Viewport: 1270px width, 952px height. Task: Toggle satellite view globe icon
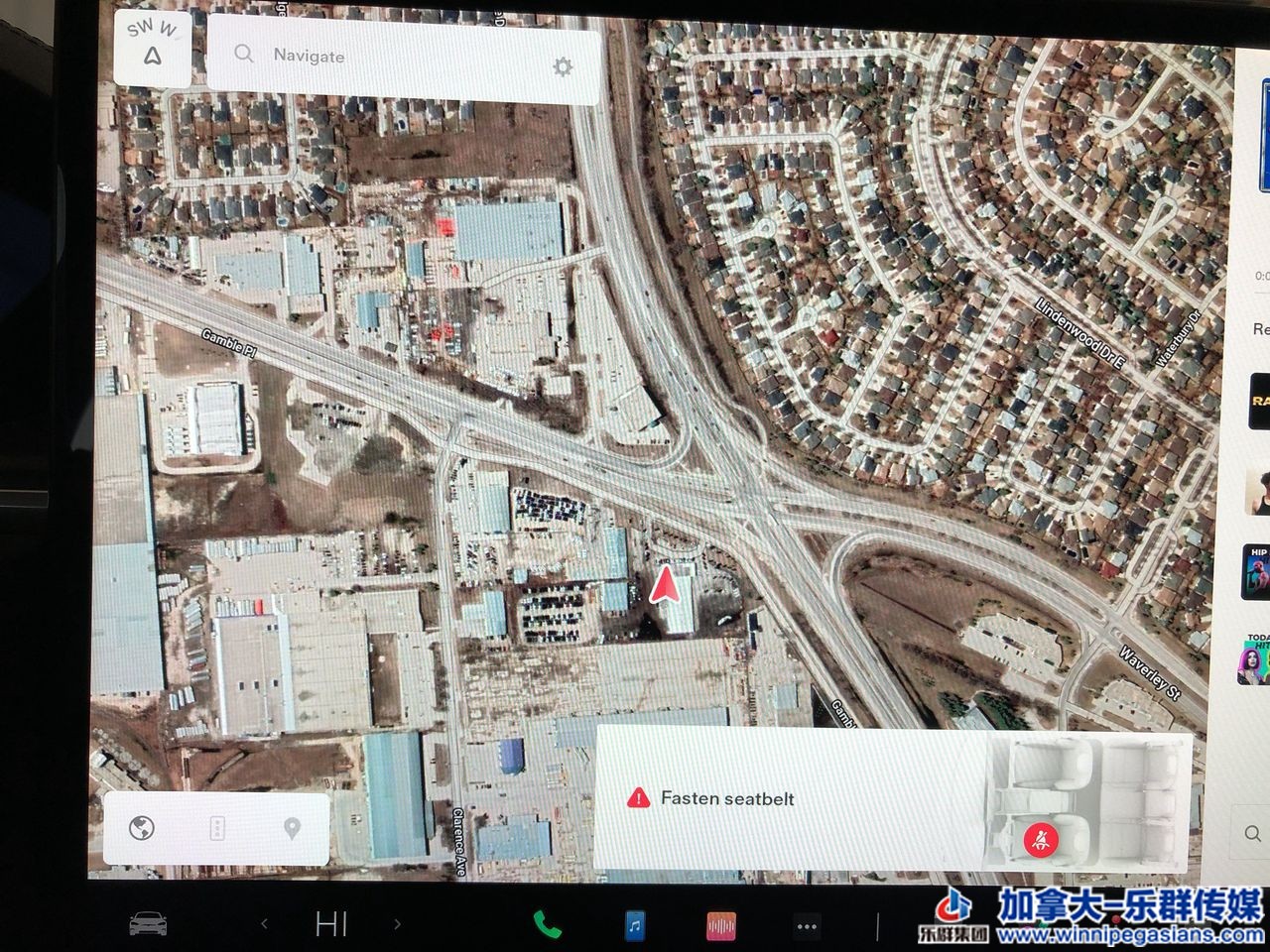[142, 827]
